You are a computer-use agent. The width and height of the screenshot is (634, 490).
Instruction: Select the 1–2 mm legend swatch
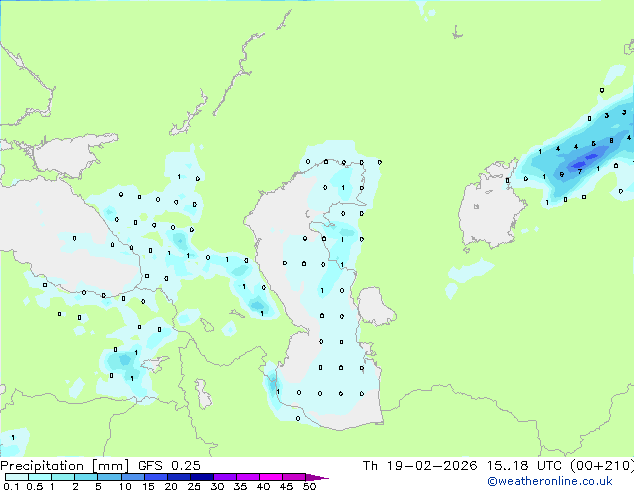coord(63,477)
